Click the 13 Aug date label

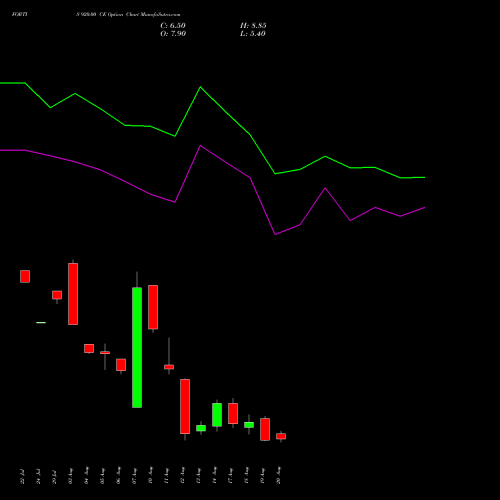[198, 476]
